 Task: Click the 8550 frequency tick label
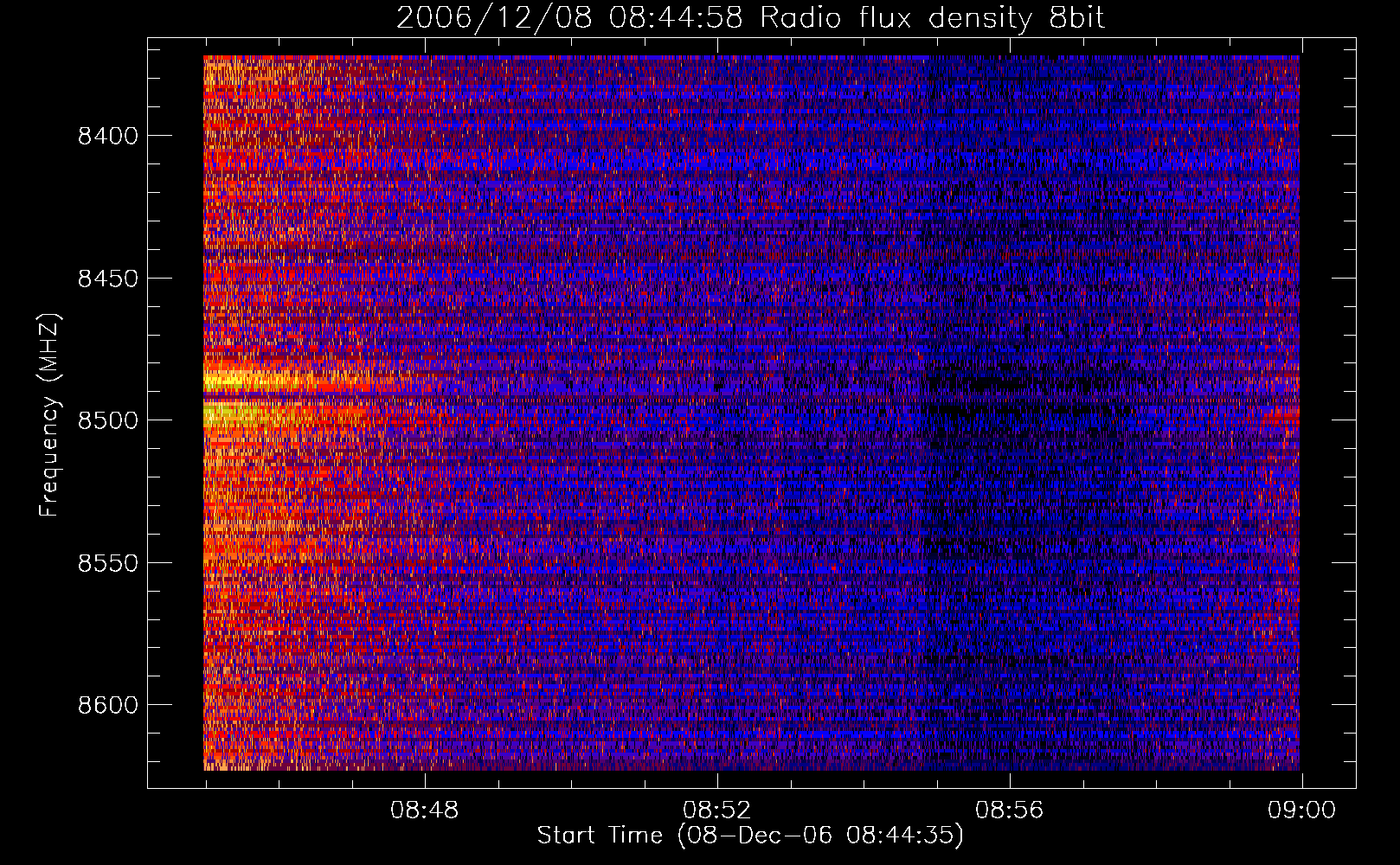(107, 563)
